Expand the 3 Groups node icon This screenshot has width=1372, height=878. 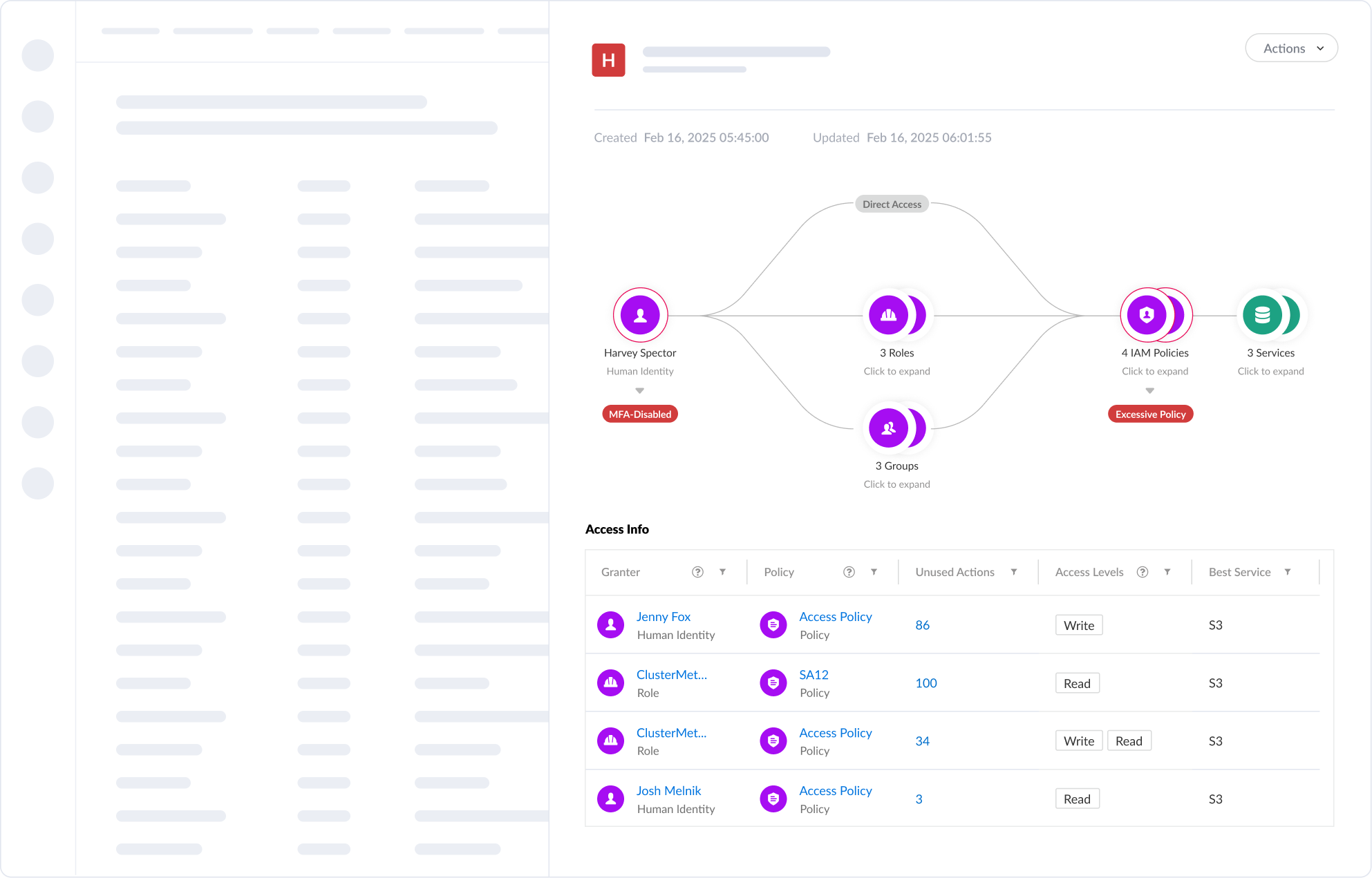pyautogui.click(x=889, y=428)
